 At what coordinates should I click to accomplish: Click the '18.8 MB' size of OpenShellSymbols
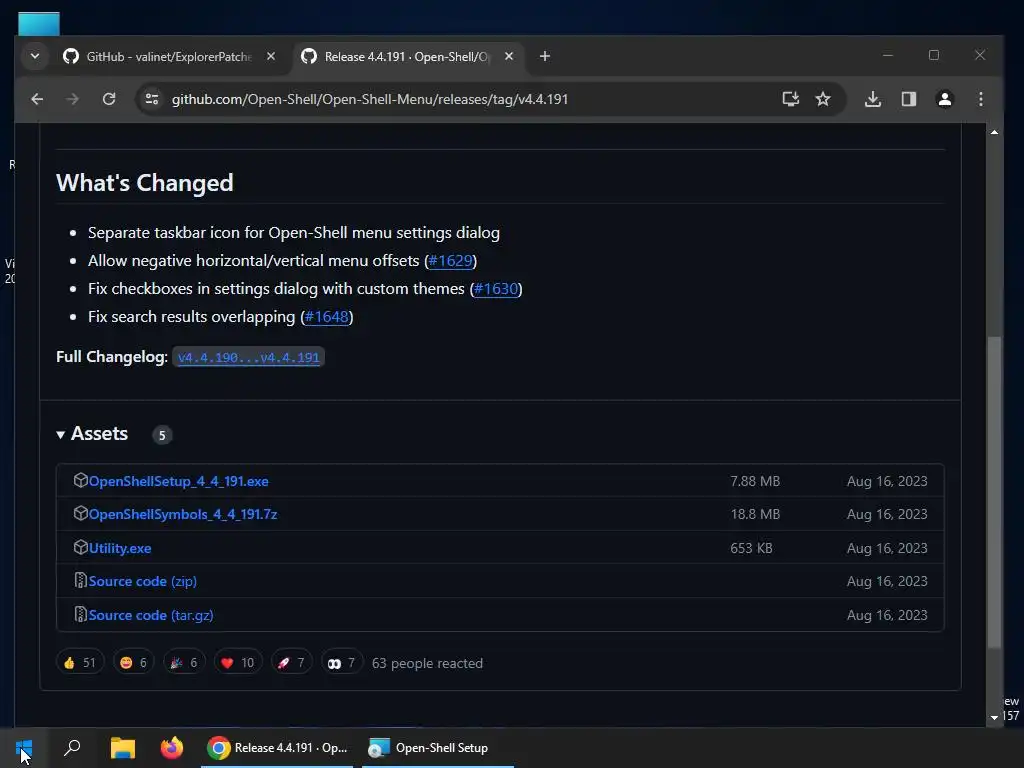(755, 515)
